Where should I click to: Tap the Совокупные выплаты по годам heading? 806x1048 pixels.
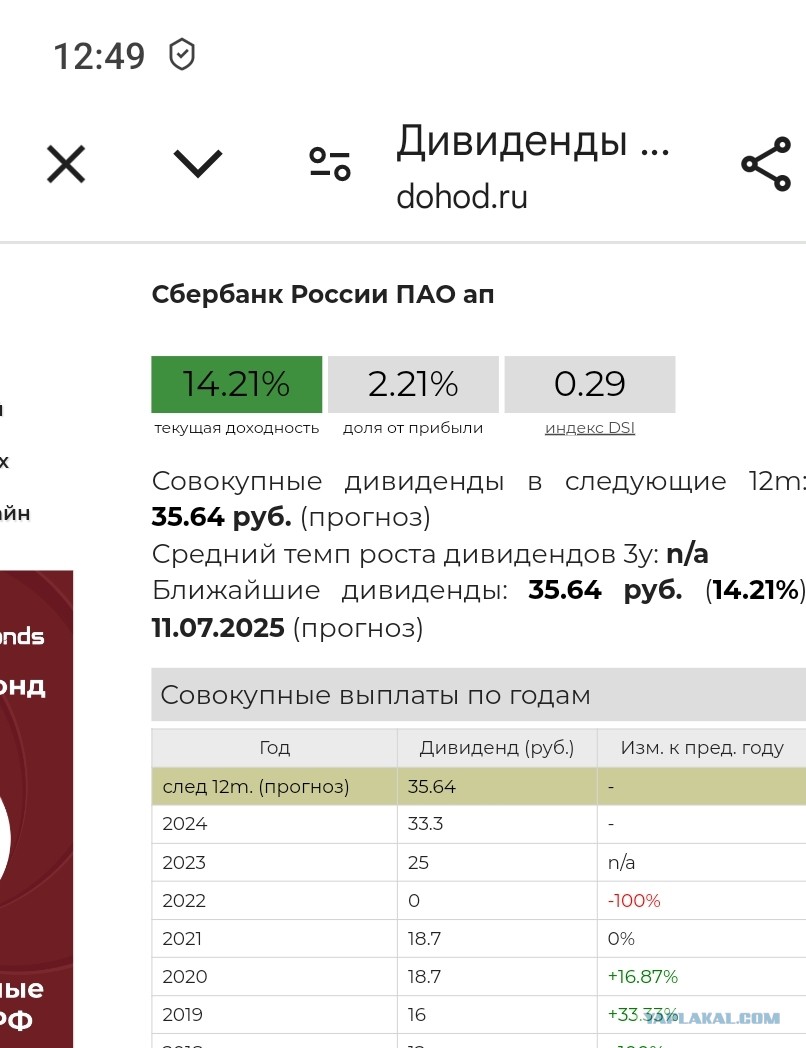click(376, 695)
